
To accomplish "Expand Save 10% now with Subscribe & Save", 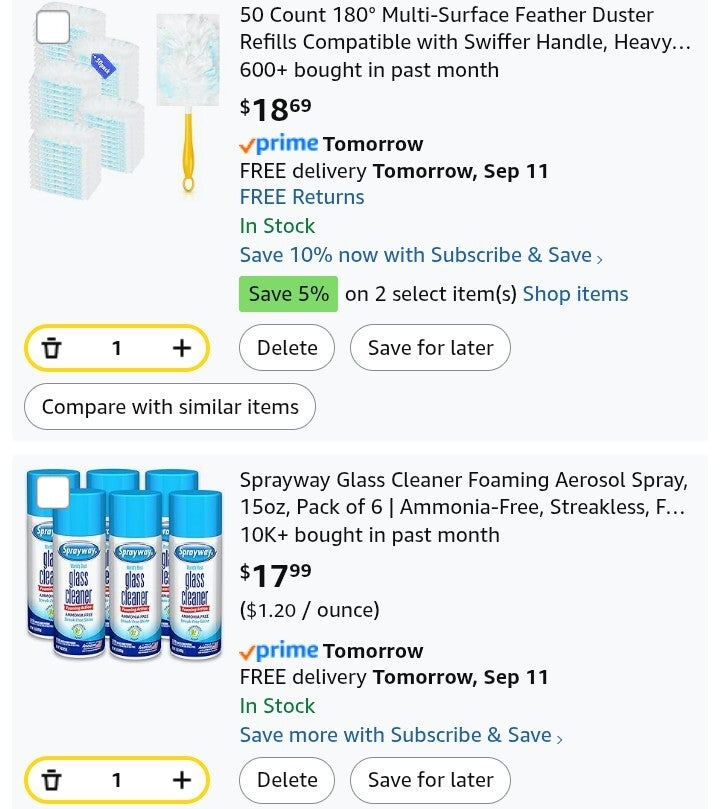I will coord(421,255).
